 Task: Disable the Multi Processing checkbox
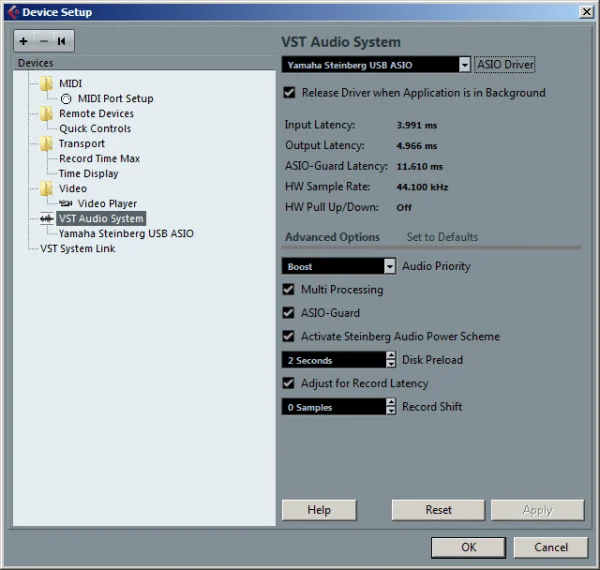(x=289, y=290)
